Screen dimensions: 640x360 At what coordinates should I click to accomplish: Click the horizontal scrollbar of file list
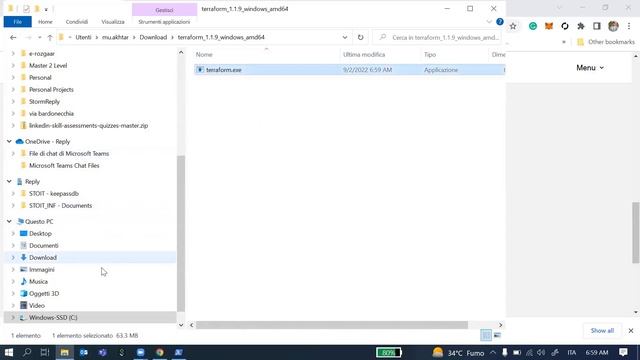[332, 325]
